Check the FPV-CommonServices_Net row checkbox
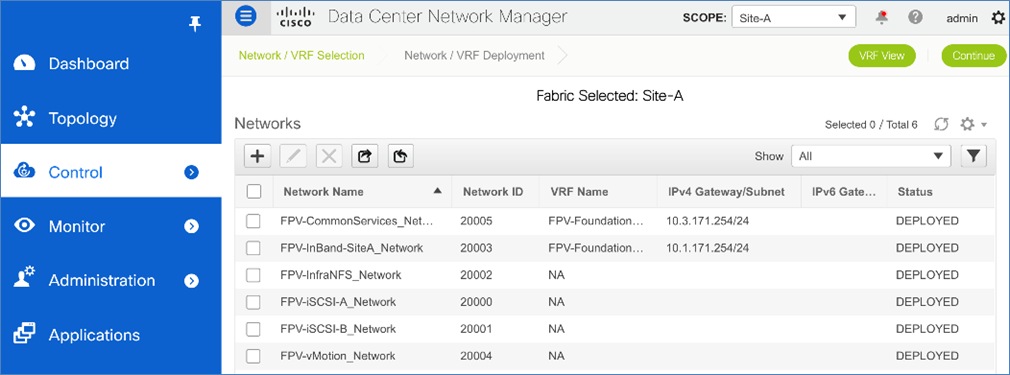 pos(253,221)
